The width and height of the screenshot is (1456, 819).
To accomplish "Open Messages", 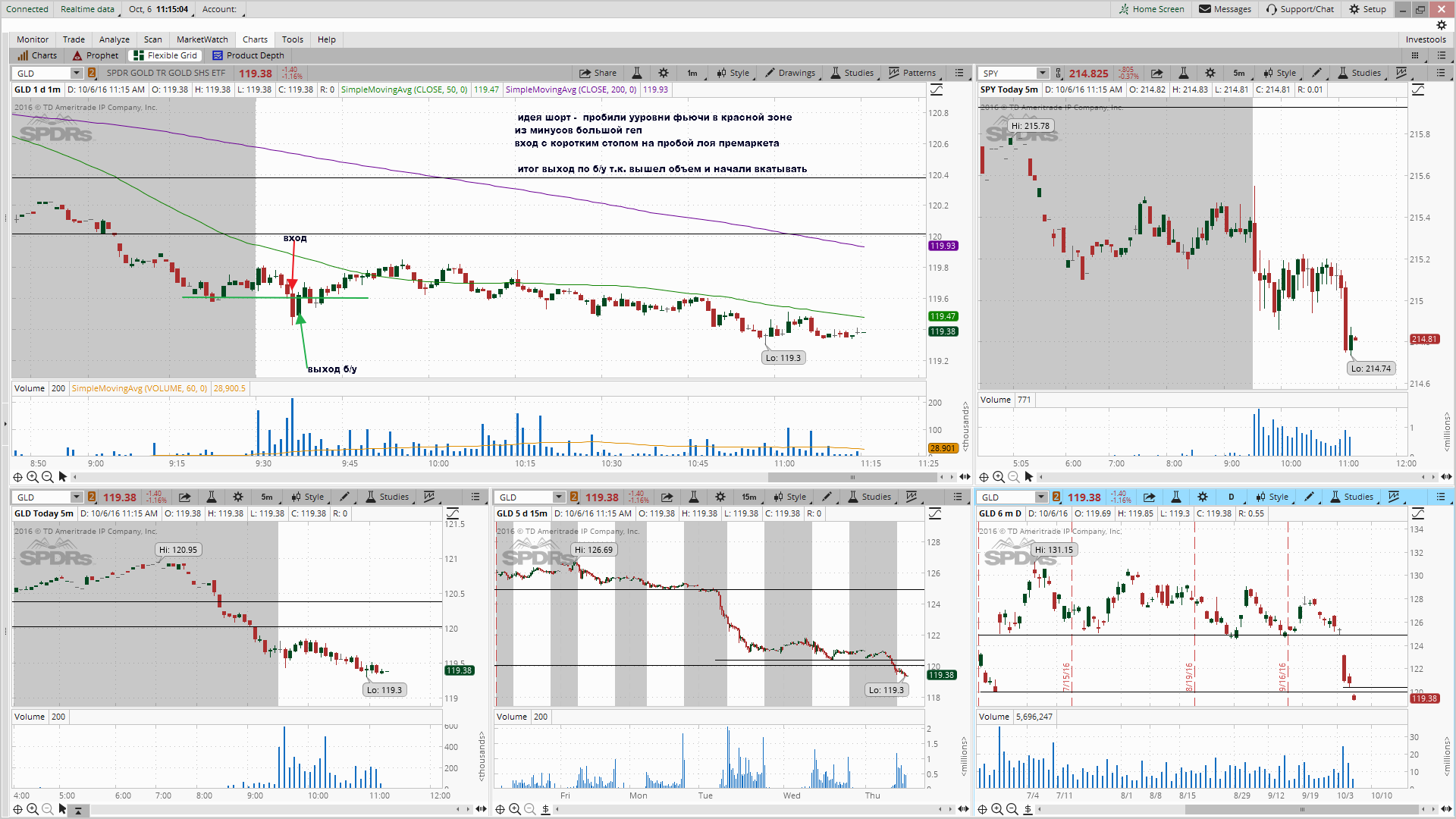I will pos(1225,9).
